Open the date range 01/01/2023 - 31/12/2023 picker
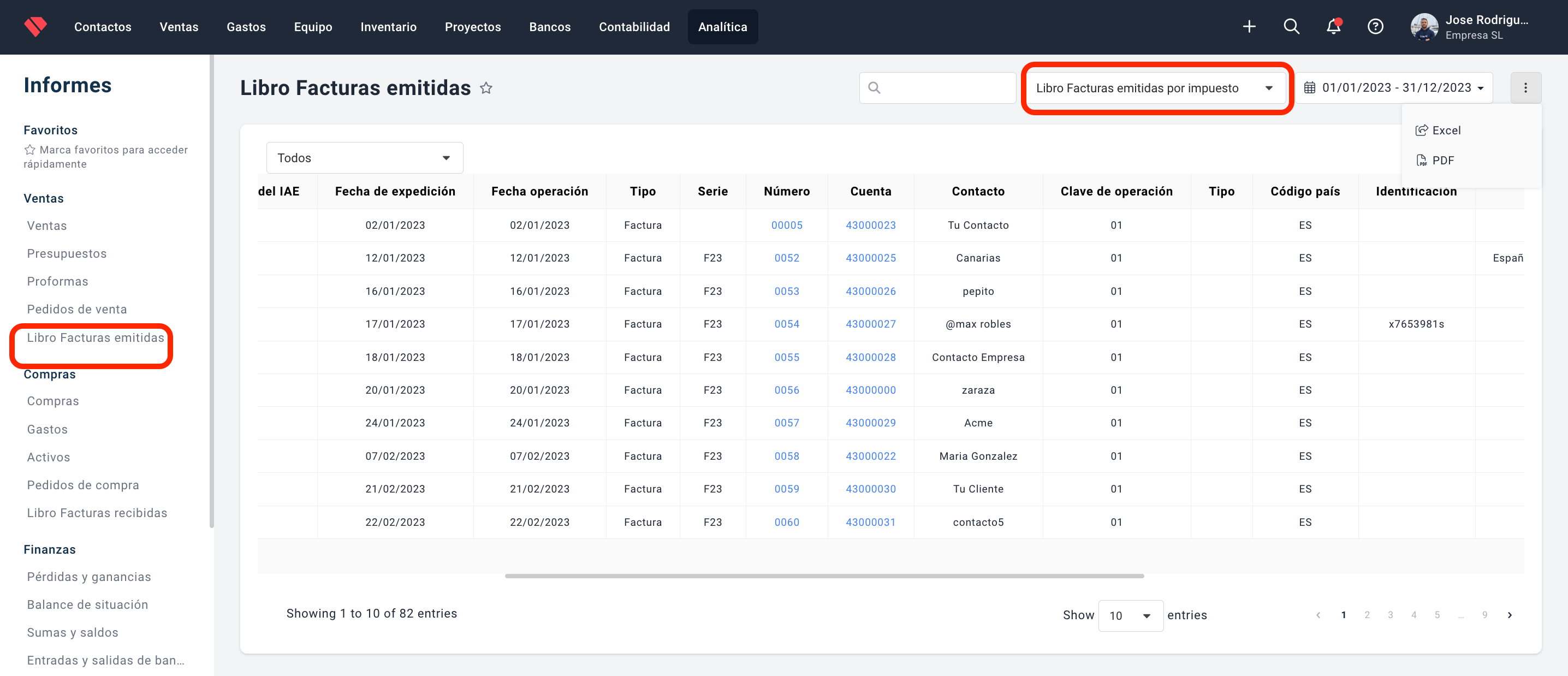Screen dimensions: 1568x676 [1393, 88]
